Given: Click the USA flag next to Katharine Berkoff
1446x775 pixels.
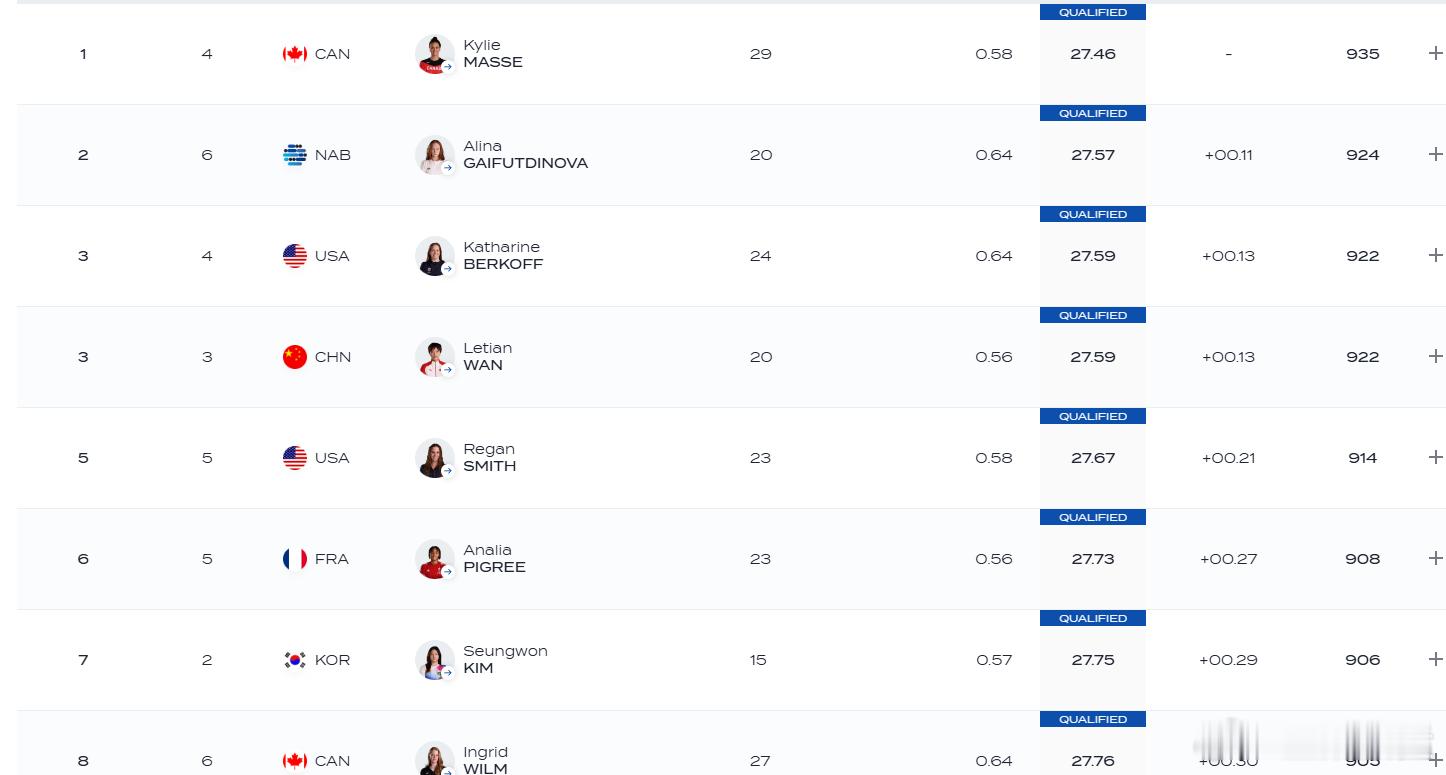Looking at the screenshot, I should click(x=294, y=256).
